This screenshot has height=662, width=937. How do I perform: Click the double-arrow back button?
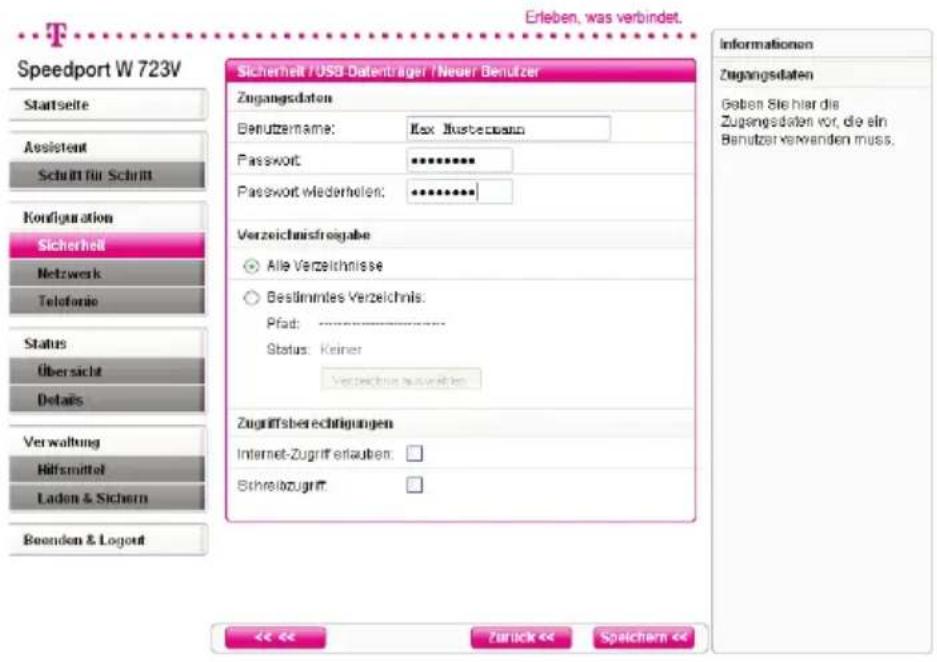pos(275,638)
